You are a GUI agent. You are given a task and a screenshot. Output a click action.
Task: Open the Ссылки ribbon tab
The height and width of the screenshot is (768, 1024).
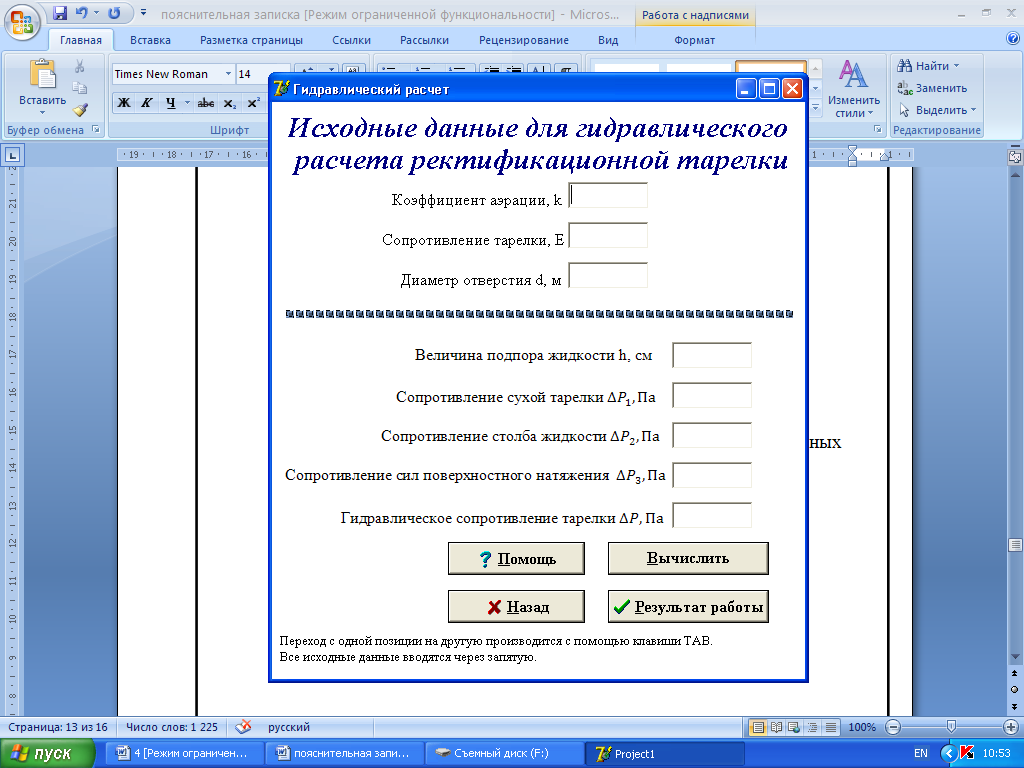pos(351,40)
